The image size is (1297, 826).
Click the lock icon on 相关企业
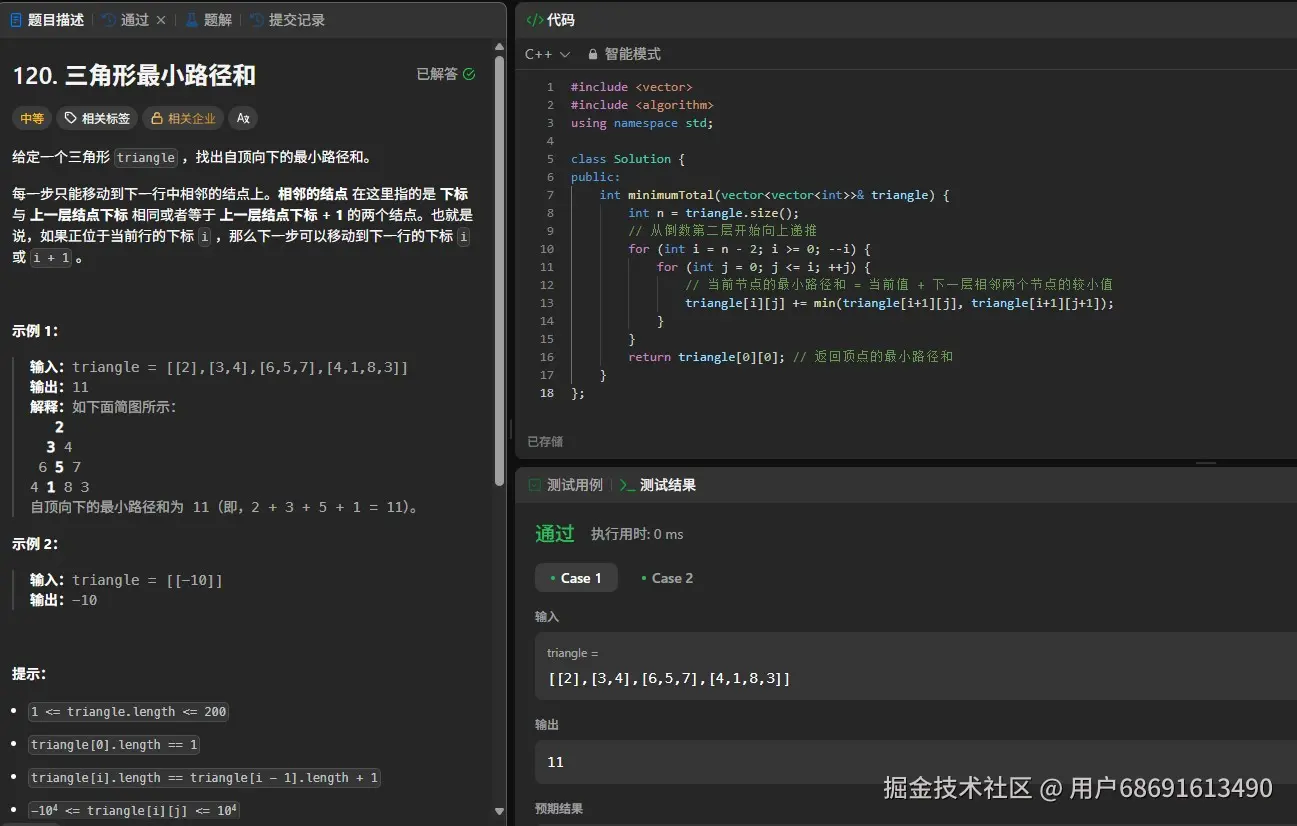click(x=158, y=118)
